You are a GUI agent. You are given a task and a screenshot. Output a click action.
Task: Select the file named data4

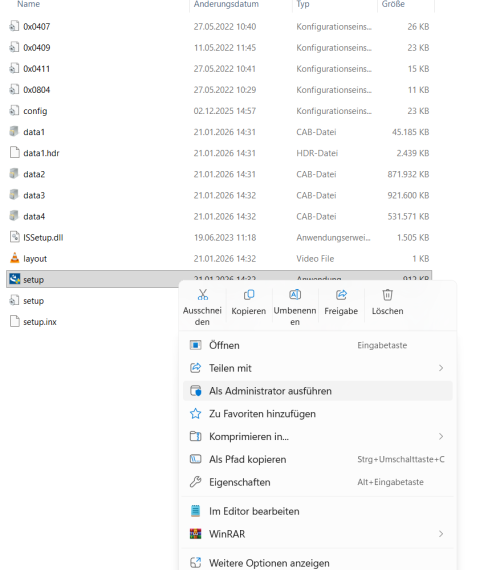click(x=34, y=216)
